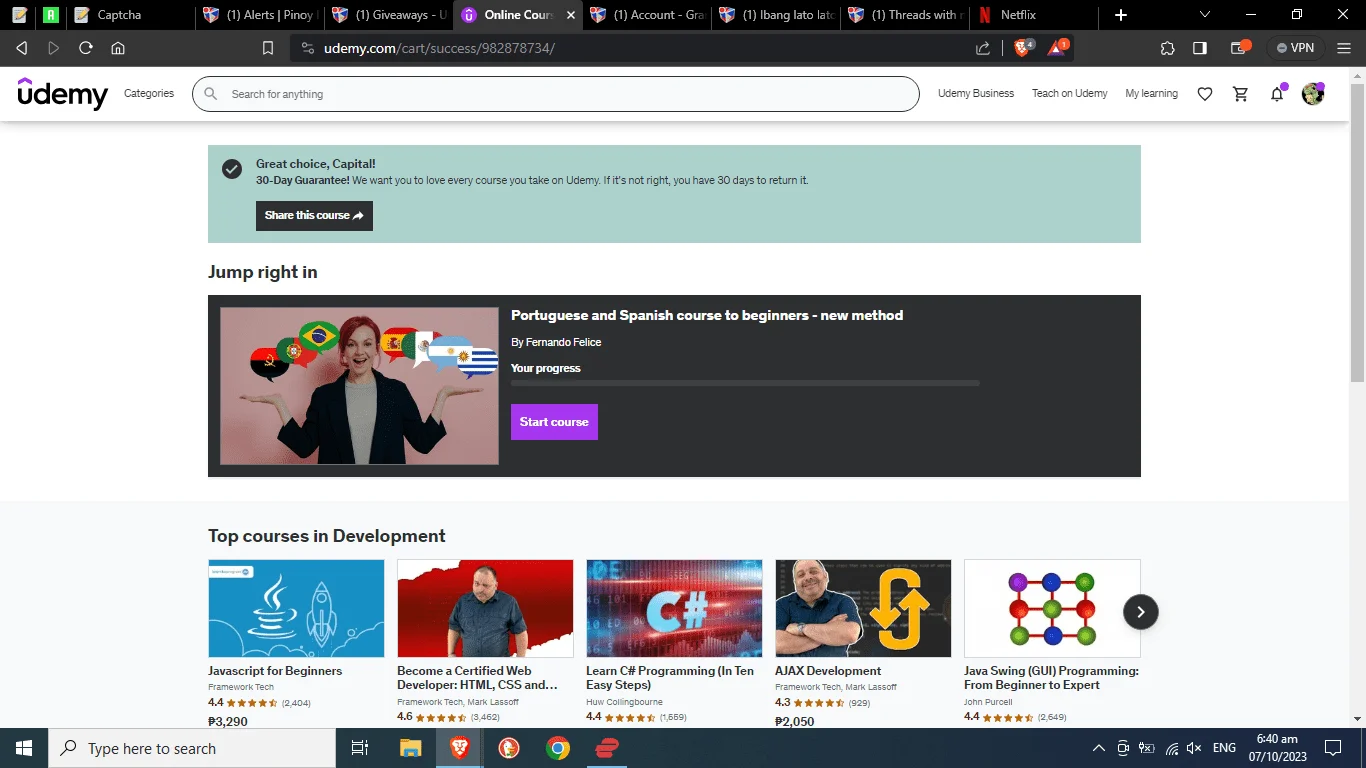Open Brave wallet icon

tap(1240, 47)
